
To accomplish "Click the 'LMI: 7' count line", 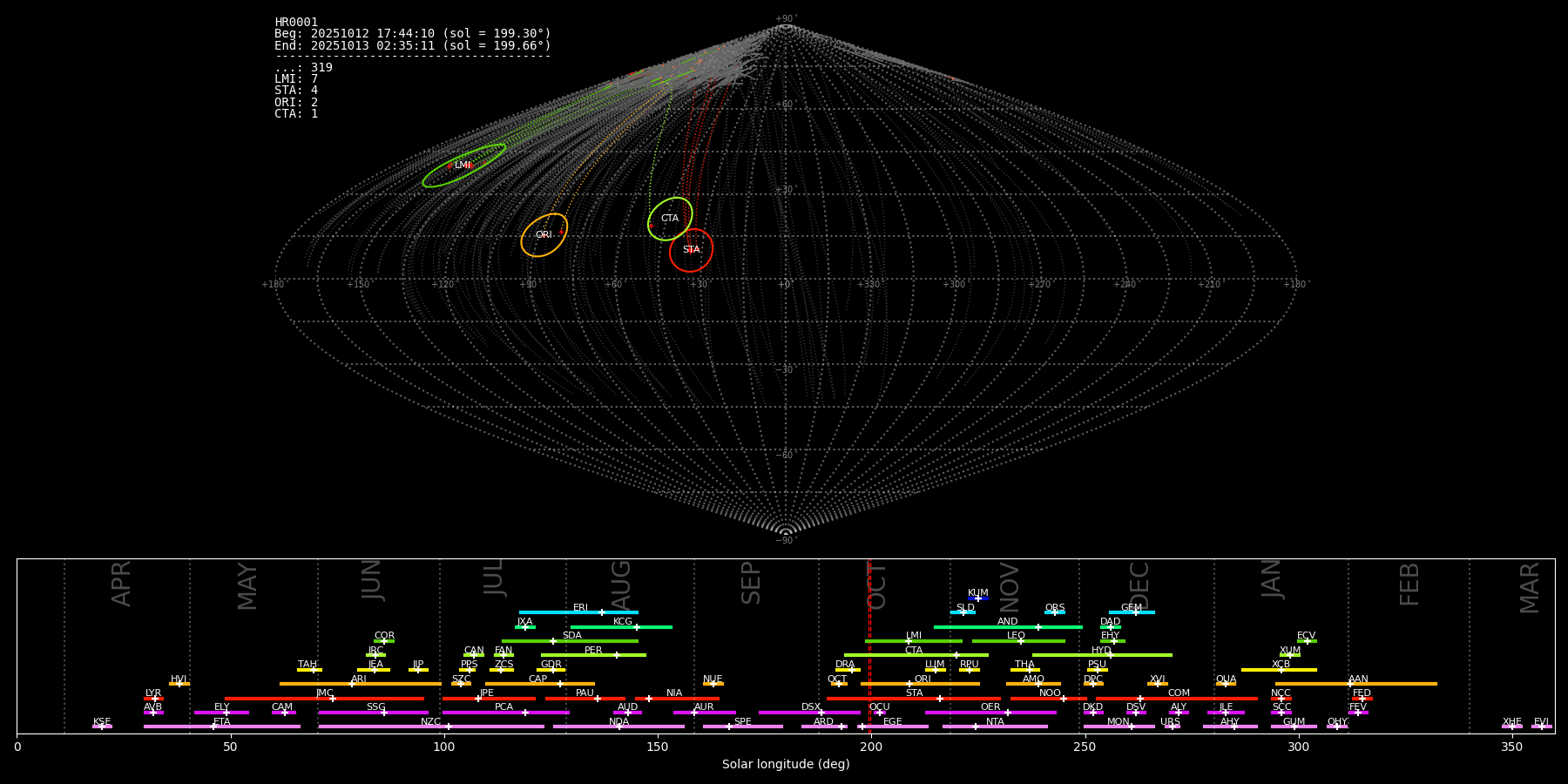I will click(296, 79).
